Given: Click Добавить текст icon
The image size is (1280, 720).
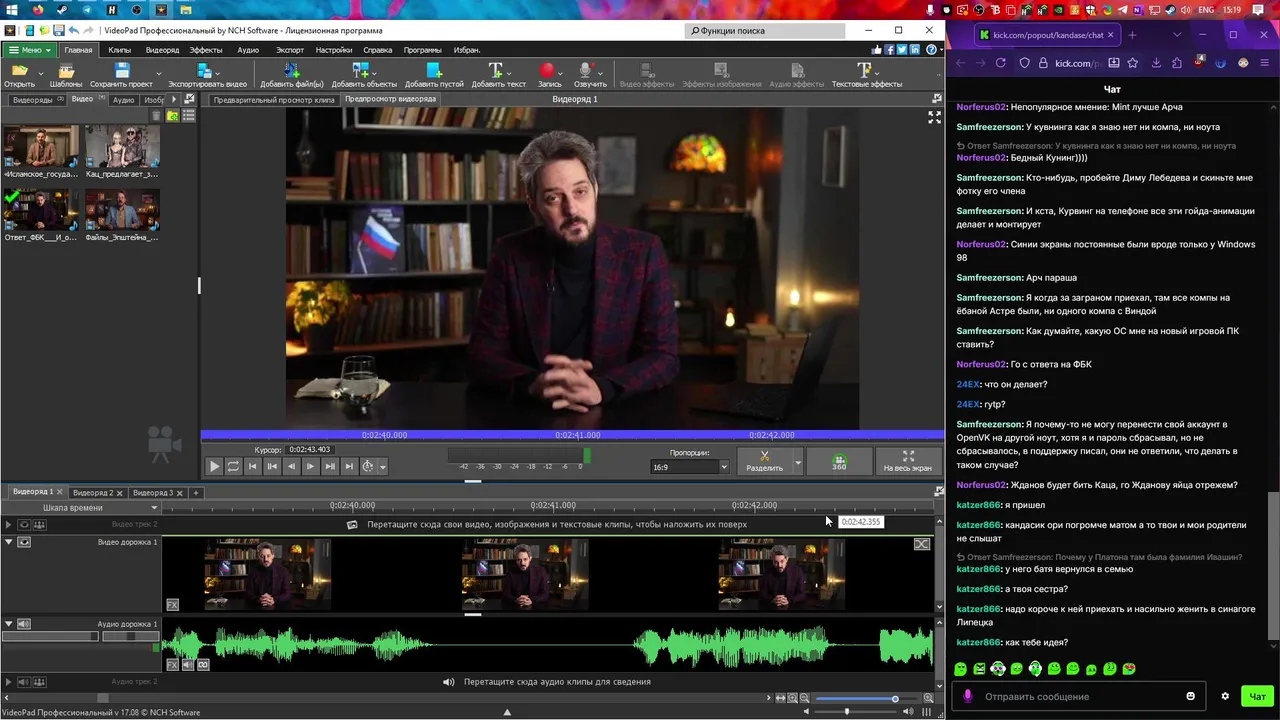Looking at the screenshot, I should tap(495, 71).
